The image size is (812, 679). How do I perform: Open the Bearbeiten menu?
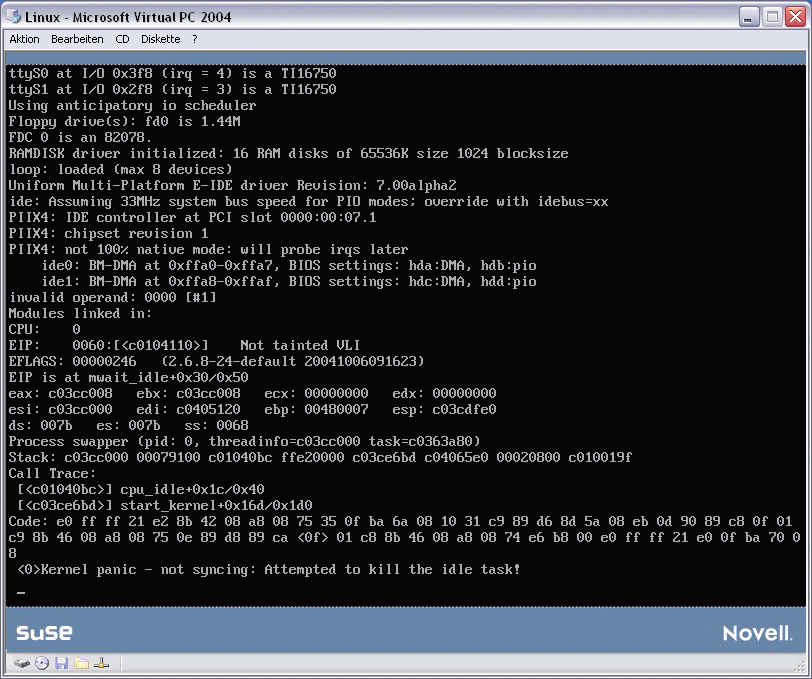77,39
